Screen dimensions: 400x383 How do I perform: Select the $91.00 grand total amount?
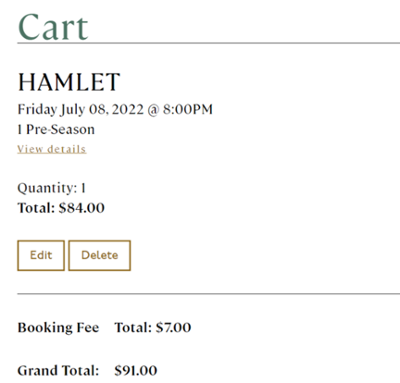[136, 371]
